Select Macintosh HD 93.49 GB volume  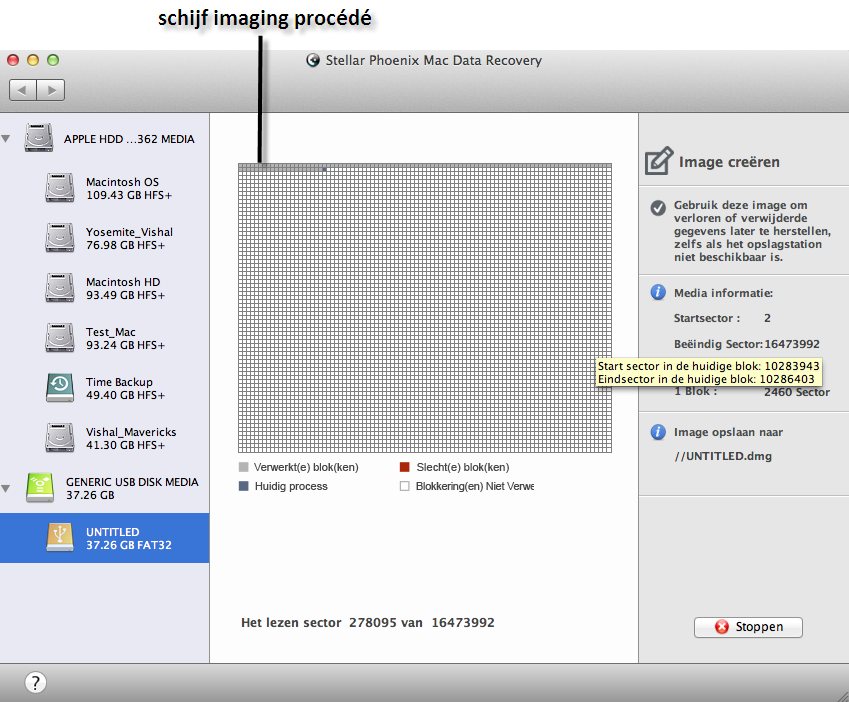click(105, 288)
